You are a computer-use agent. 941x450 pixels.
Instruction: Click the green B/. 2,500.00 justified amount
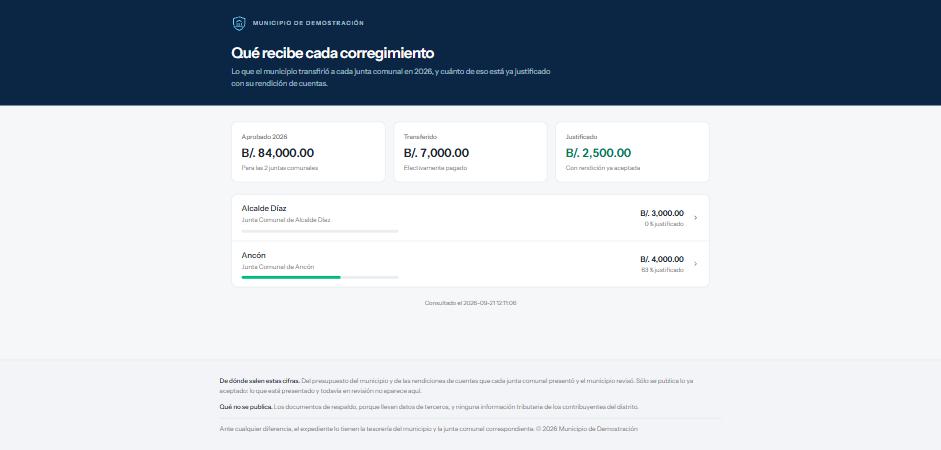598,153
